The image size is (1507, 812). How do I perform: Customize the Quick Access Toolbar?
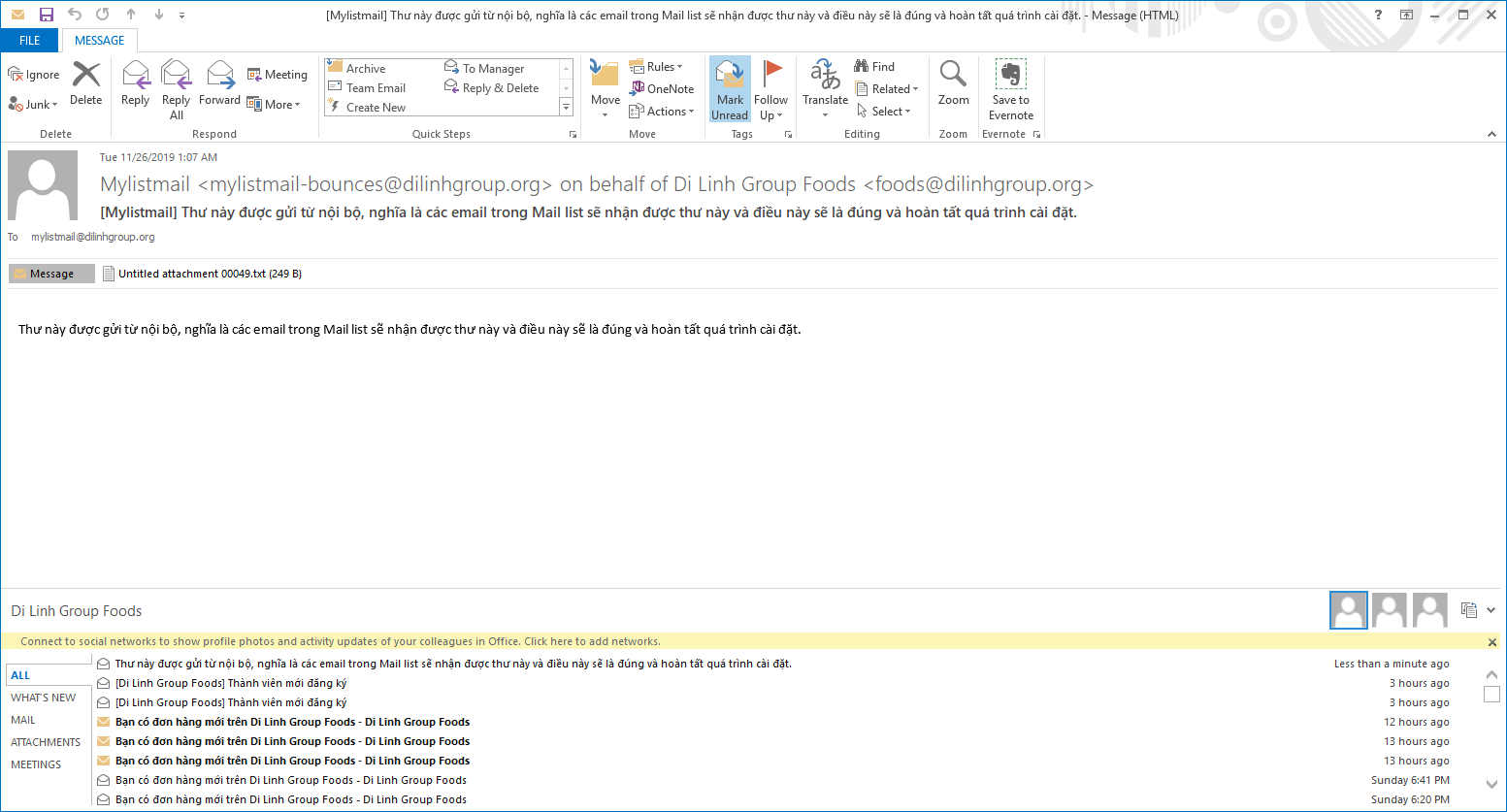[181, 16]
